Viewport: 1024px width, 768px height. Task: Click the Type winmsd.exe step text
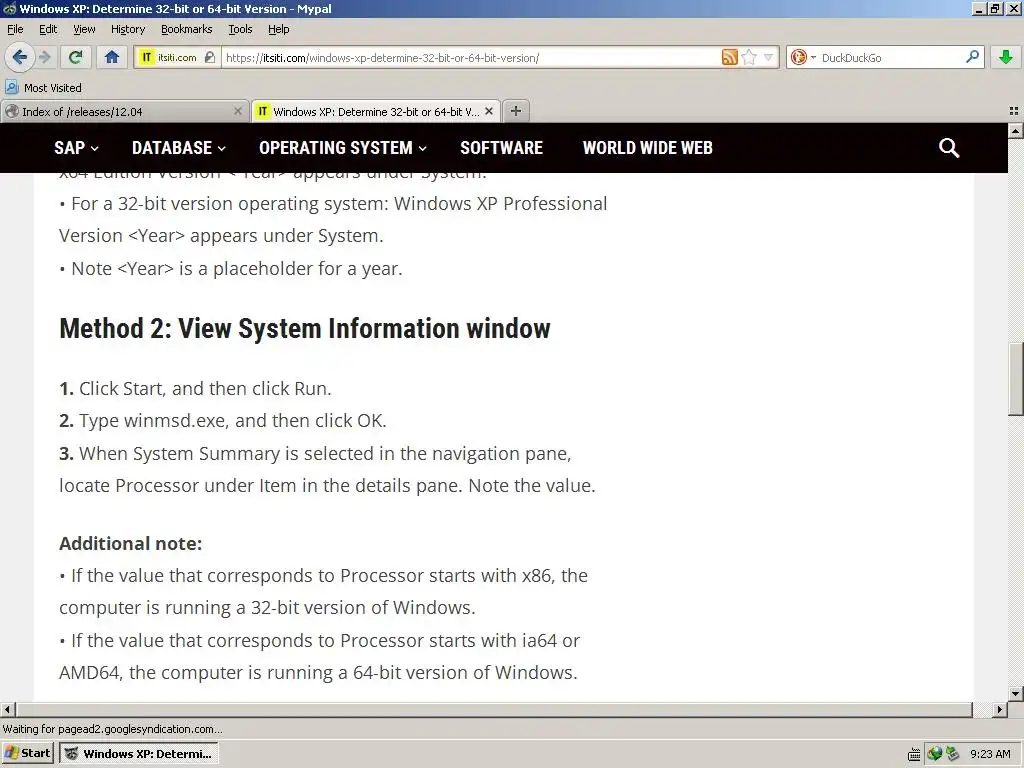click(x=223, y=421)
